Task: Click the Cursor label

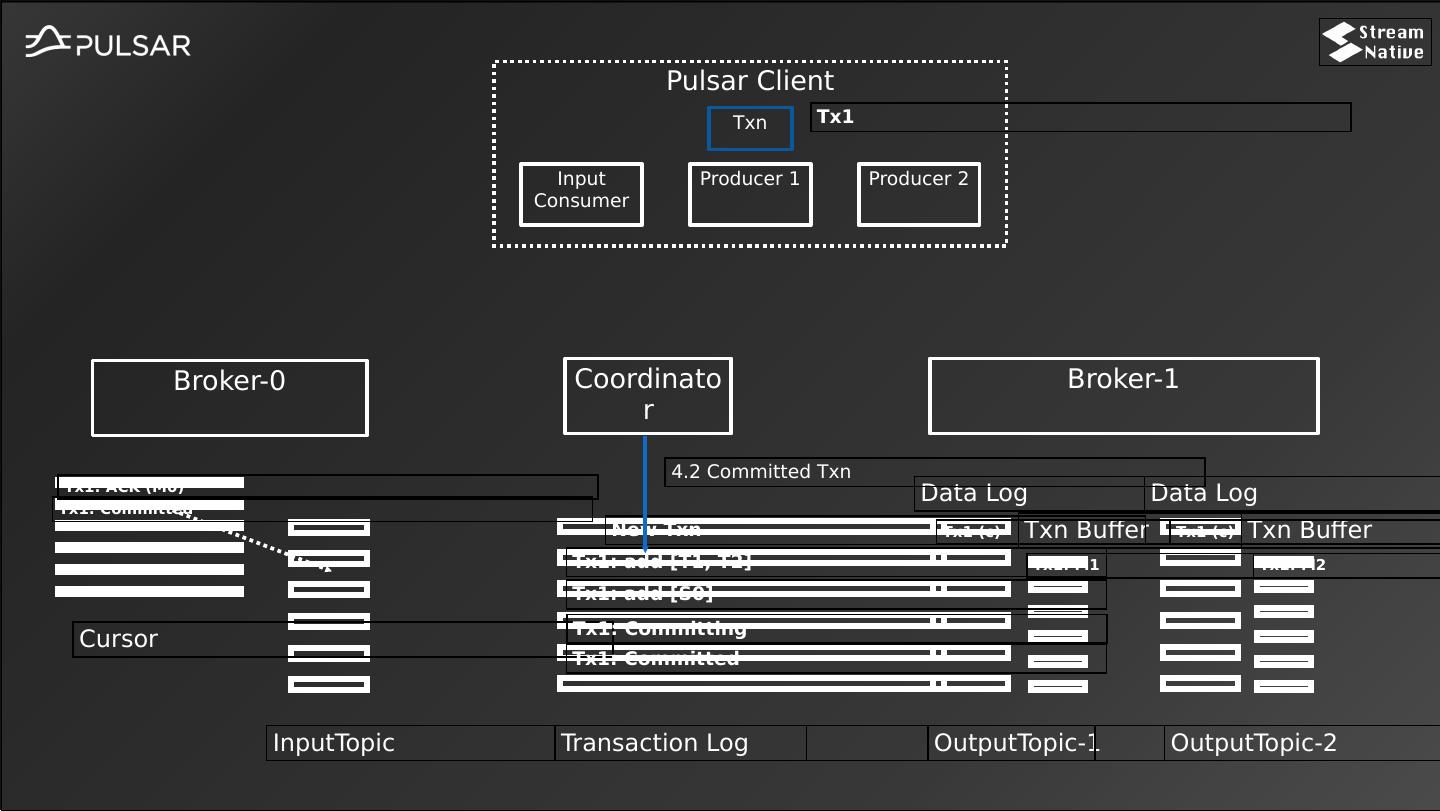Action: click(x=119, y=639)
